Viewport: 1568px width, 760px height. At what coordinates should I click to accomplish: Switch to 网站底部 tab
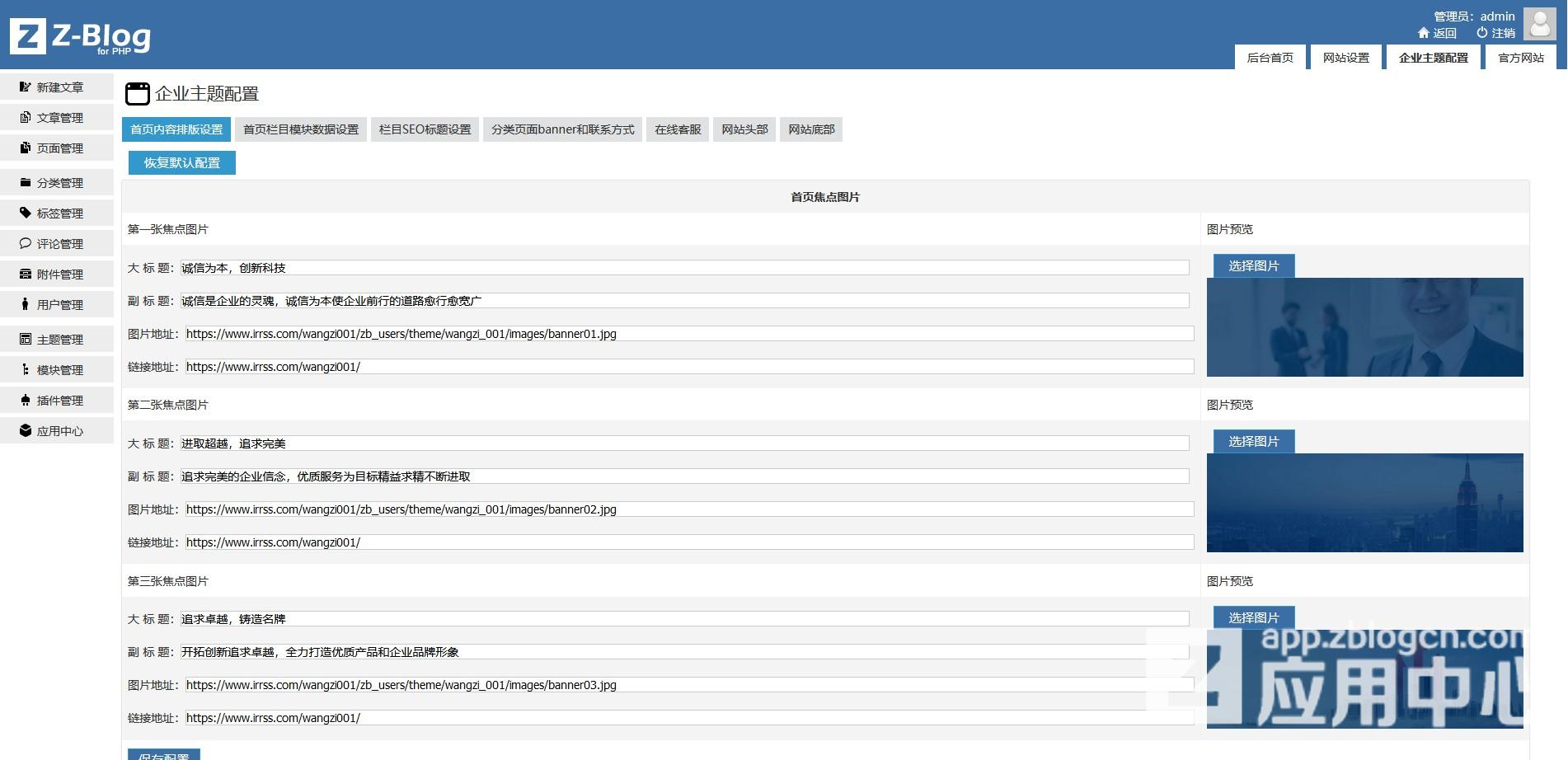811,129
